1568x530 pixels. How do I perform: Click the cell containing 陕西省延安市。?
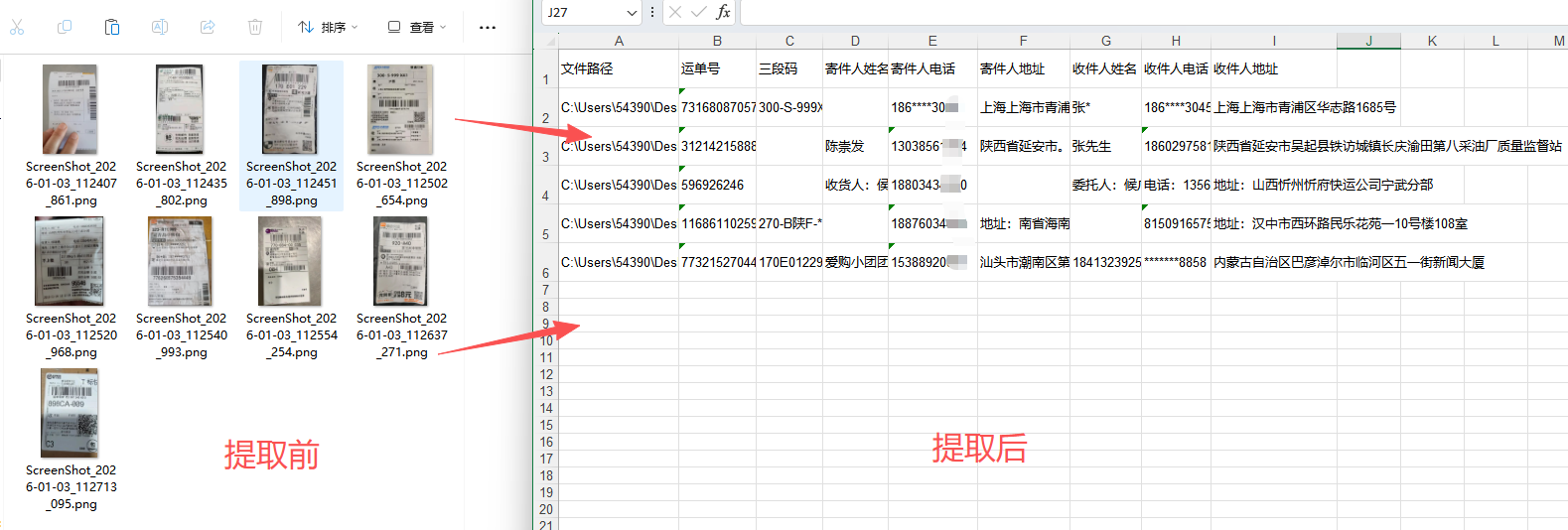(x=1024, y=146)
